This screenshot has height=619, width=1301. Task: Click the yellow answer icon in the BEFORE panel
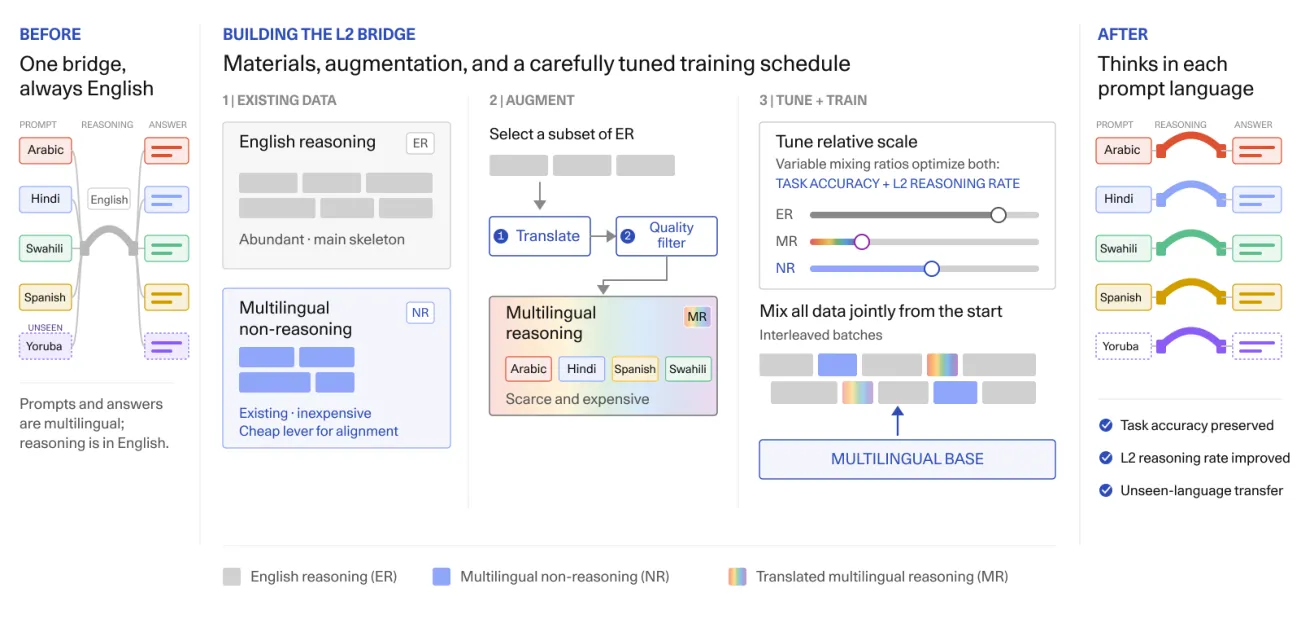click(167, 297)
